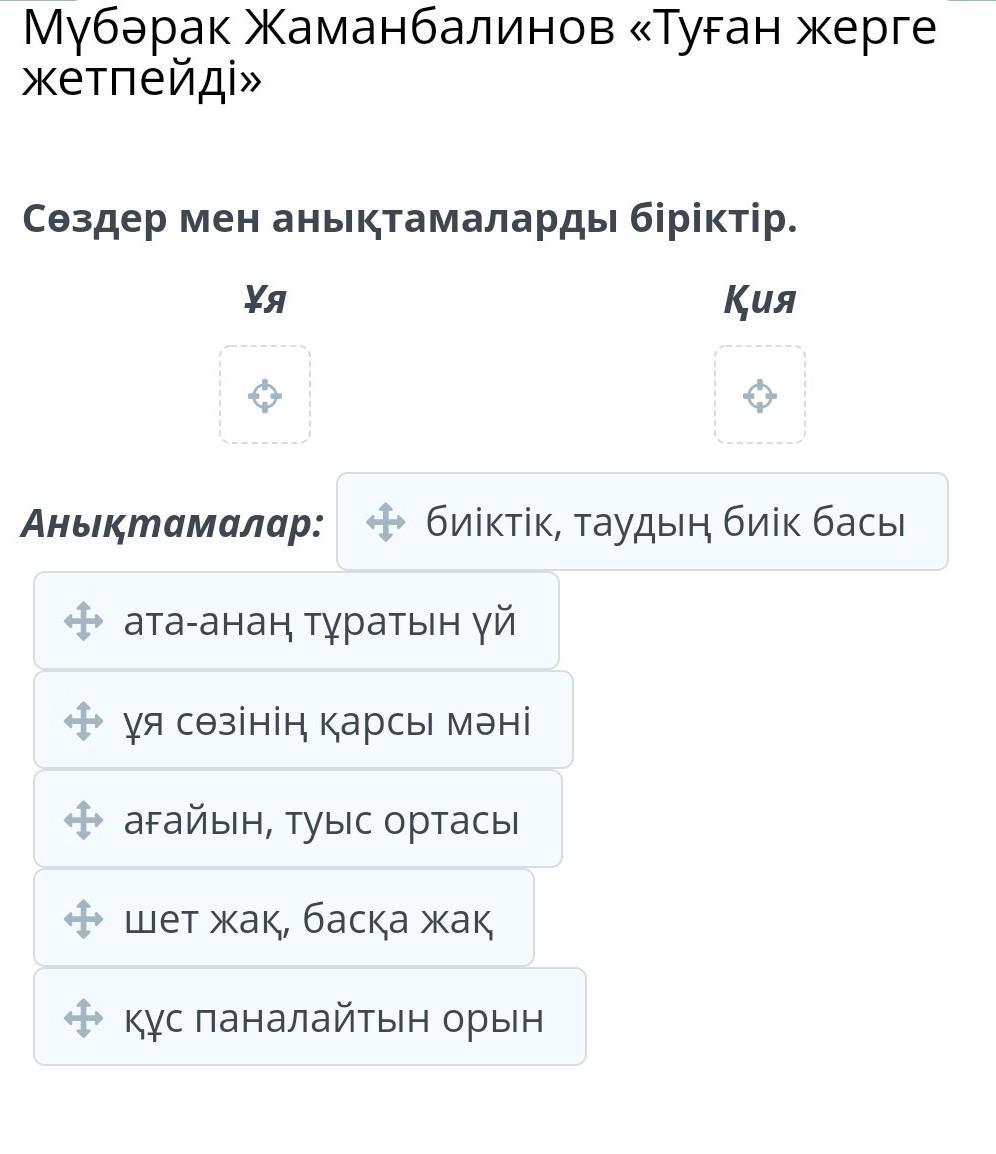This screenshot has width=996, height=1154.
Task: Click the word label 'Ұя'
Action: click(x=265, y=299)
